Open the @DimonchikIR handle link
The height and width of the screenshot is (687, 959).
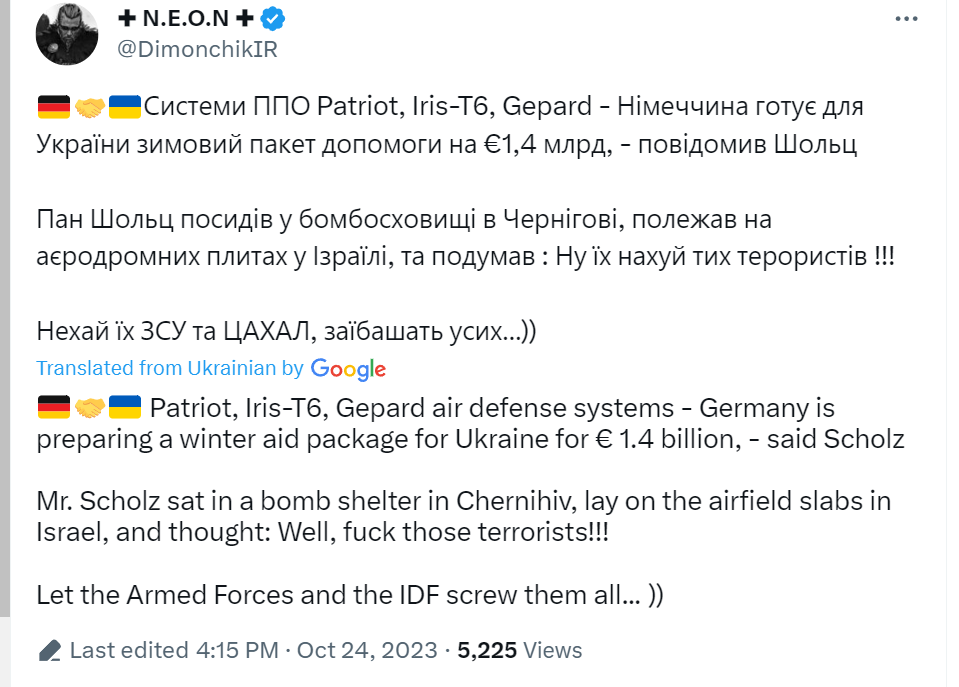pyautogui.click(x=197, y=49)
